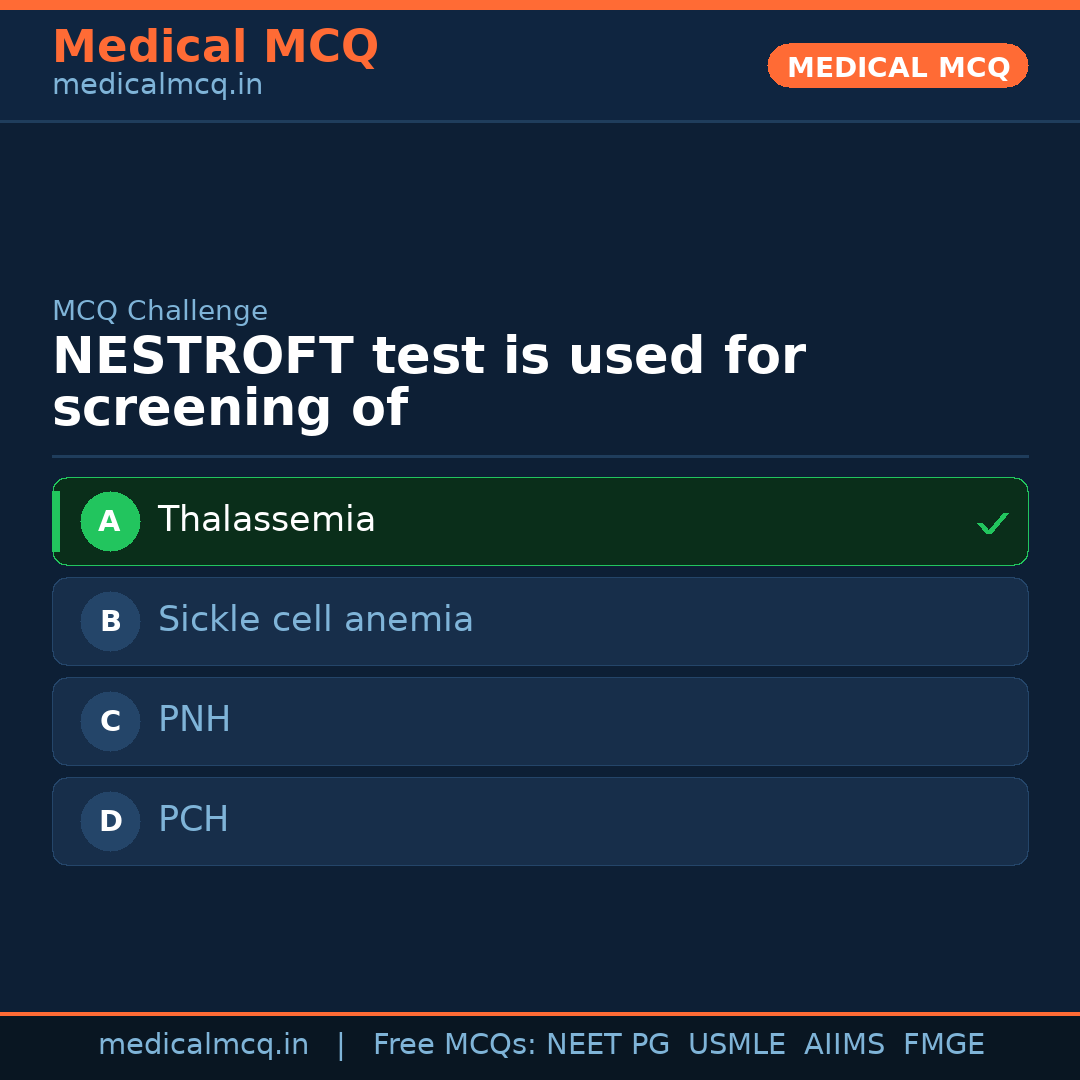Select the Thalassemia answer text
The image size is (1080, 1080).
click(266, 520)
